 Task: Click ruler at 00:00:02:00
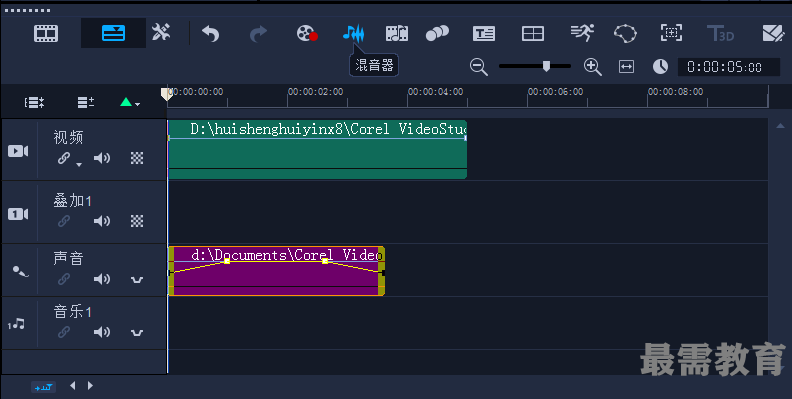315,92
